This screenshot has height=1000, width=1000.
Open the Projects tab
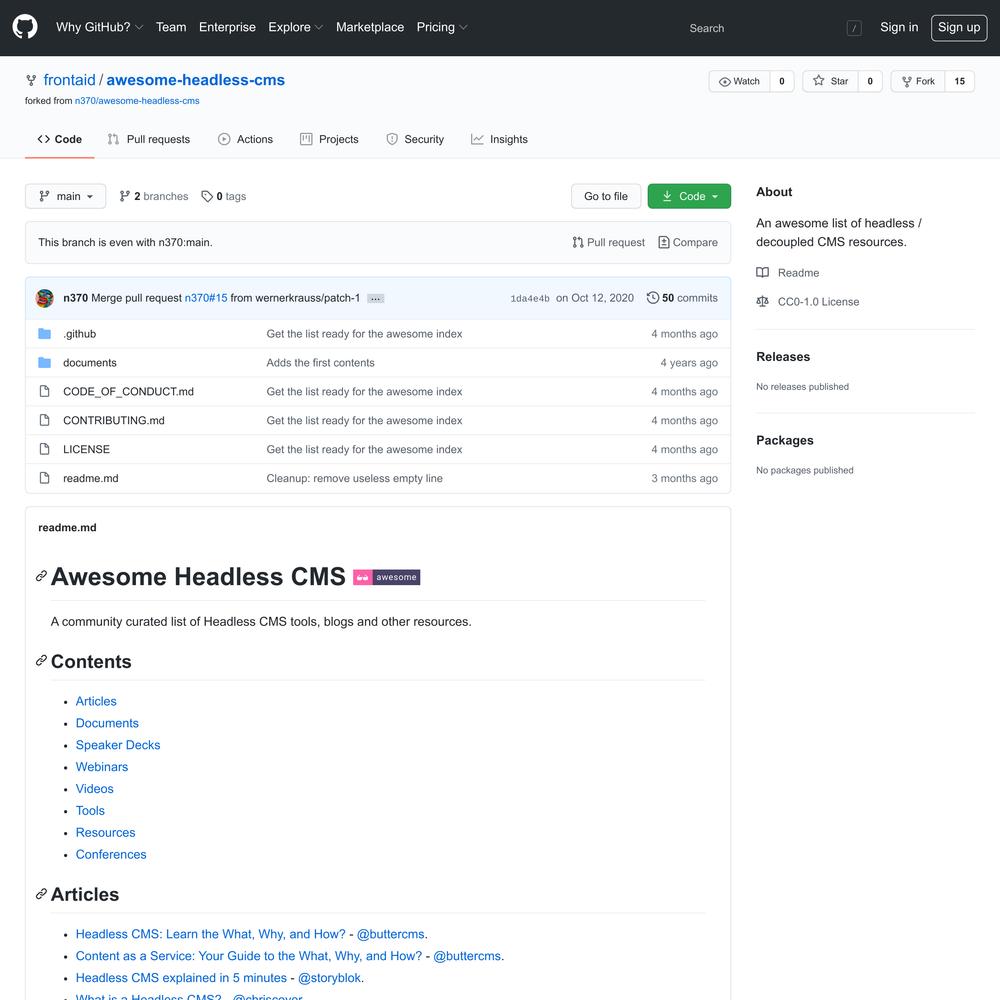tap(329, 139)
